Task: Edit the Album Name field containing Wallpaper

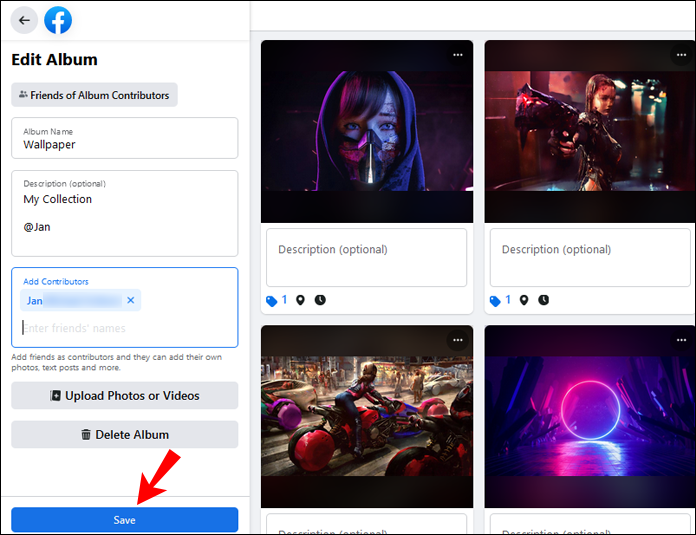Action: tap(125, 138)
